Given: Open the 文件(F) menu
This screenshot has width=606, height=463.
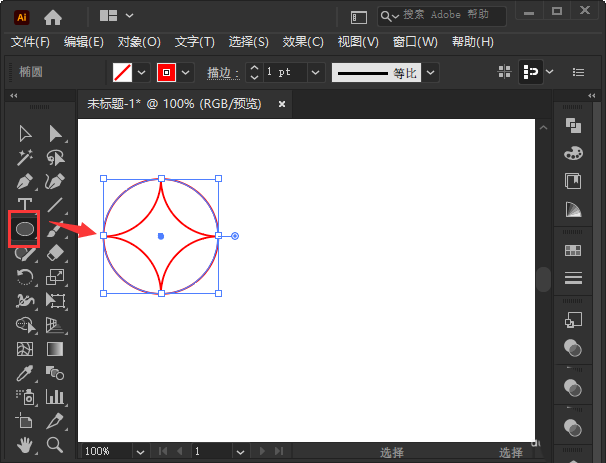Looking at the screenshot, I should pos(30,42).
